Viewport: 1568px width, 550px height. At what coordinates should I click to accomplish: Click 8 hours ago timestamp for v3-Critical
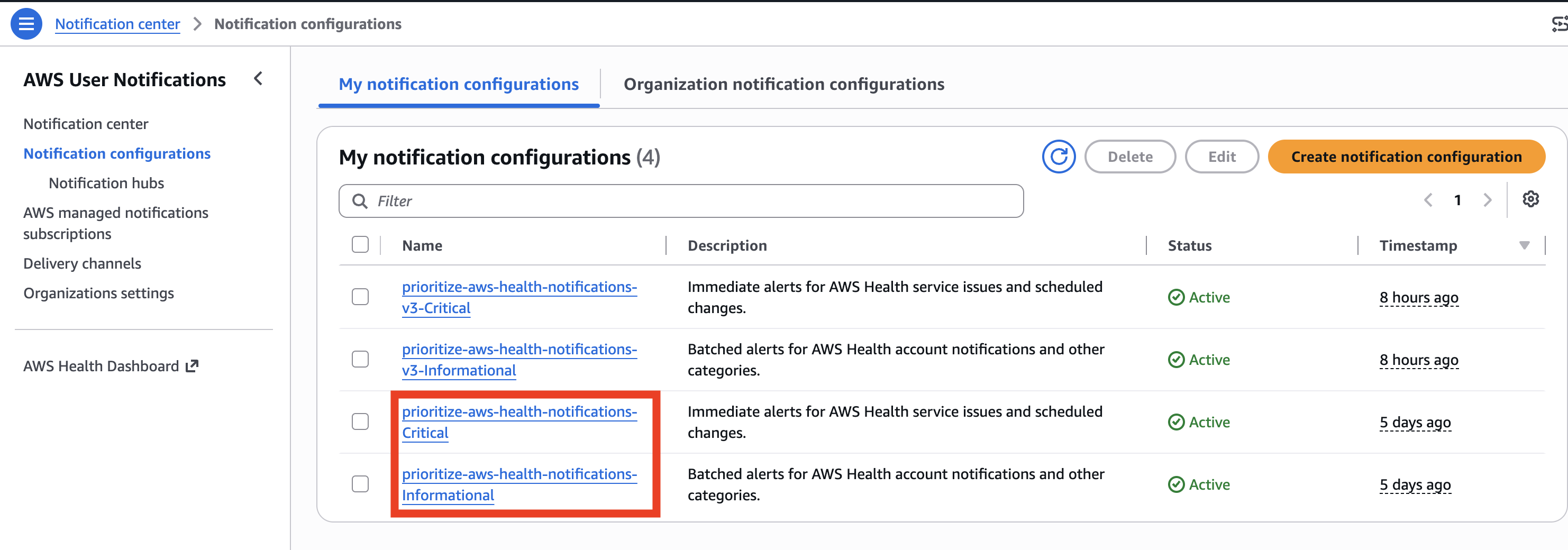point(1418,298)
